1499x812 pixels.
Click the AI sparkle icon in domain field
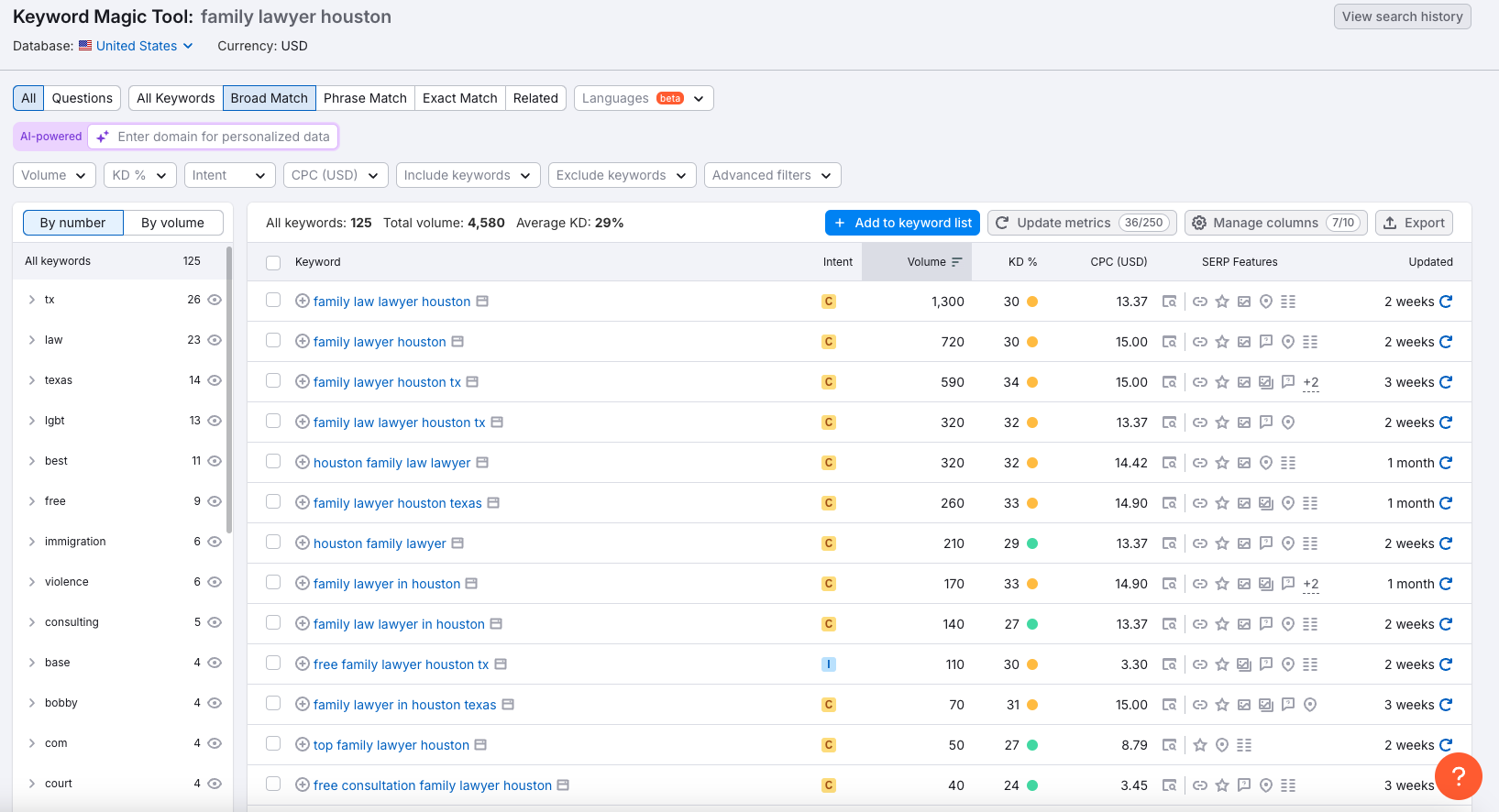(103, 137)
